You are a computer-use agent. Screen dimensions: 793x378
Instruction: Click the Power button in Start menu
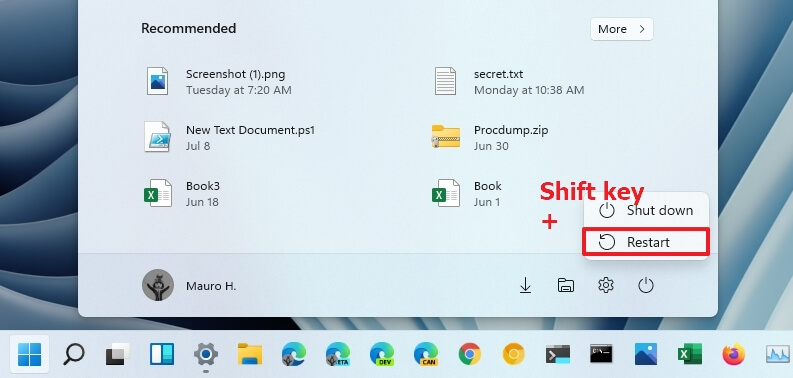click(x=646, y=286)
